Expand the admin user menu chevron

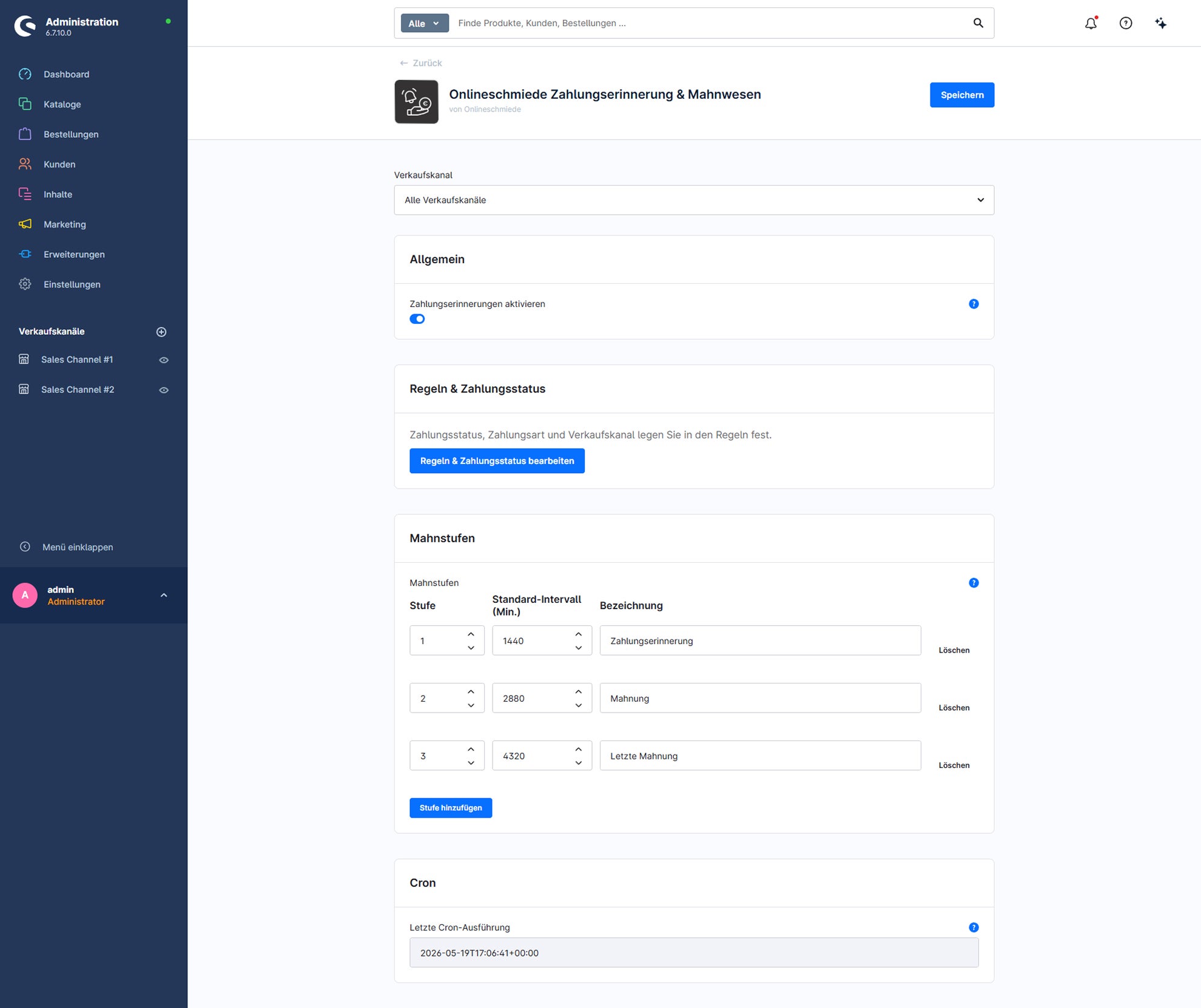164,595
